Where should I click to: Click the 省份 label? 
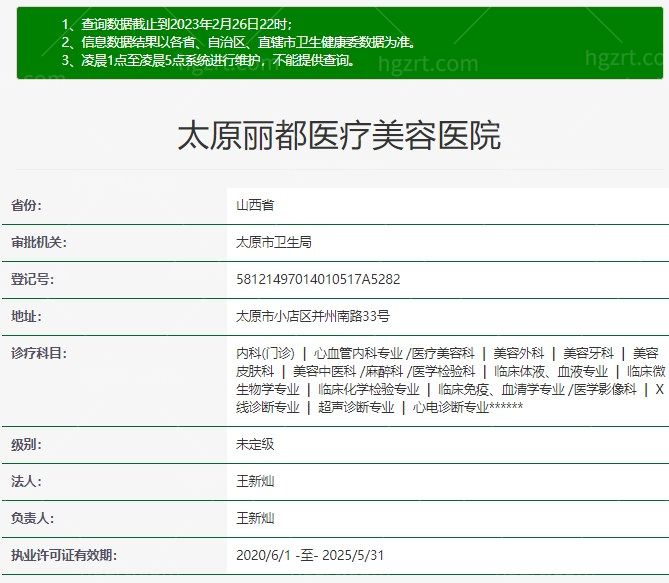coord(26,205)
